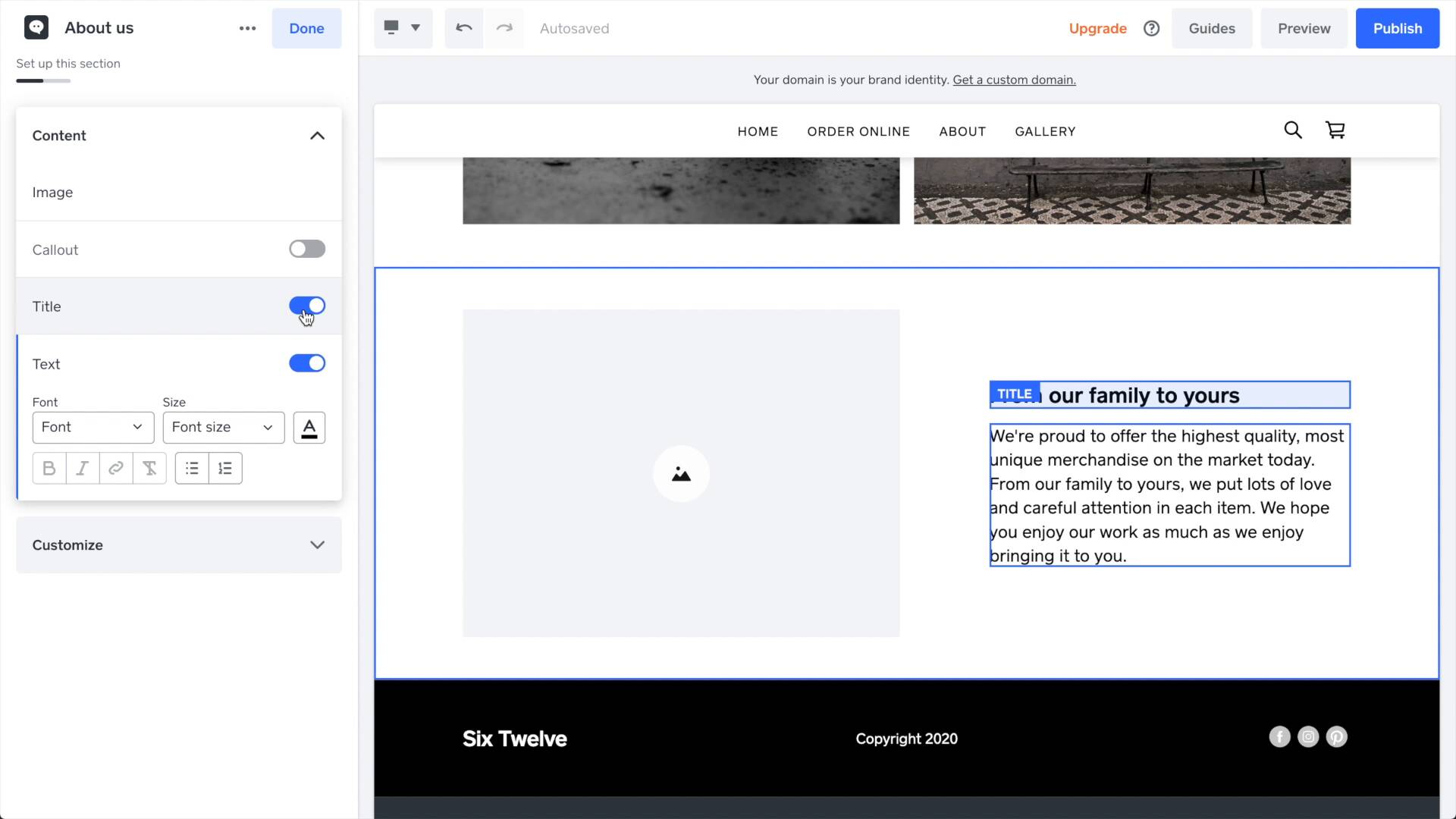Insert a bulleted list

192,469
